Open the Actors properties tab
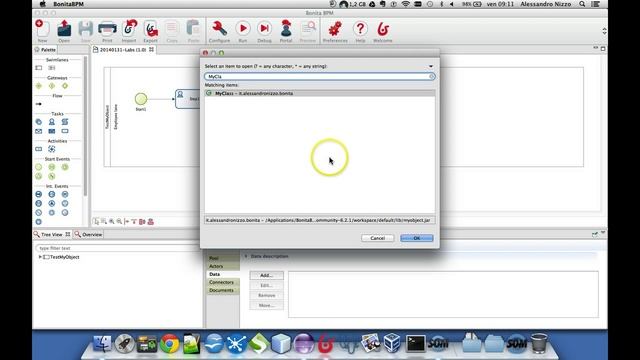This screenshot has width=640, height=360. 222,266
